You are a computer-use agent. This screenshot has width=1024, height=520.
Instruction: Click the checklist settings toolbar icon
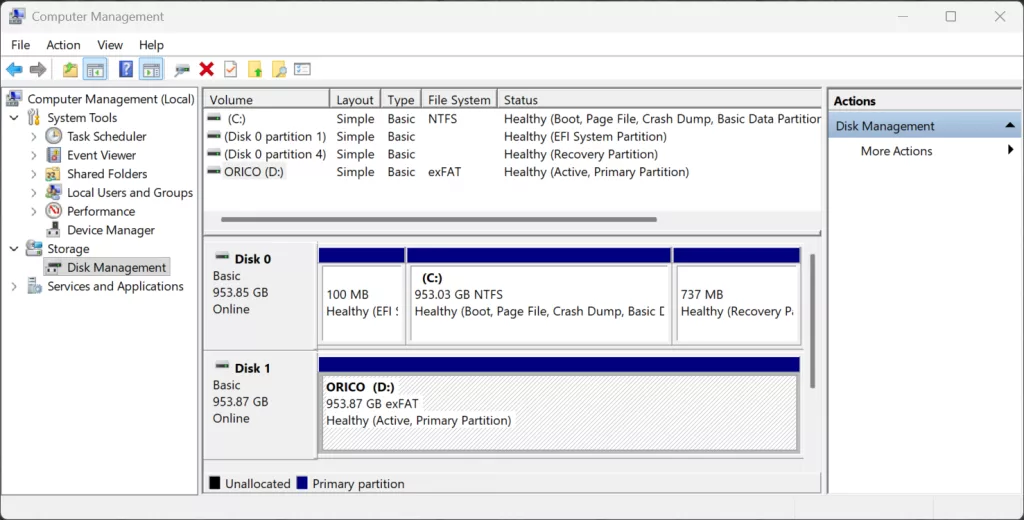click(302, 69)
